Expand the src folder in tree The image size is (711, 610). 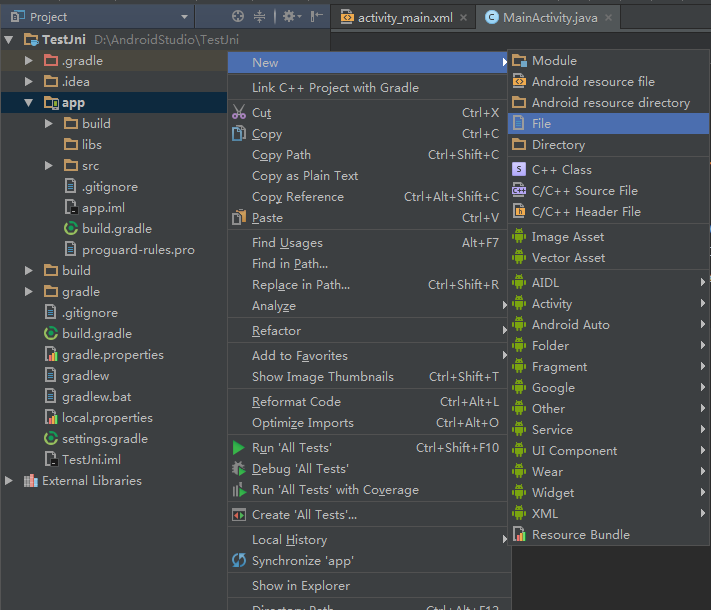48,166
